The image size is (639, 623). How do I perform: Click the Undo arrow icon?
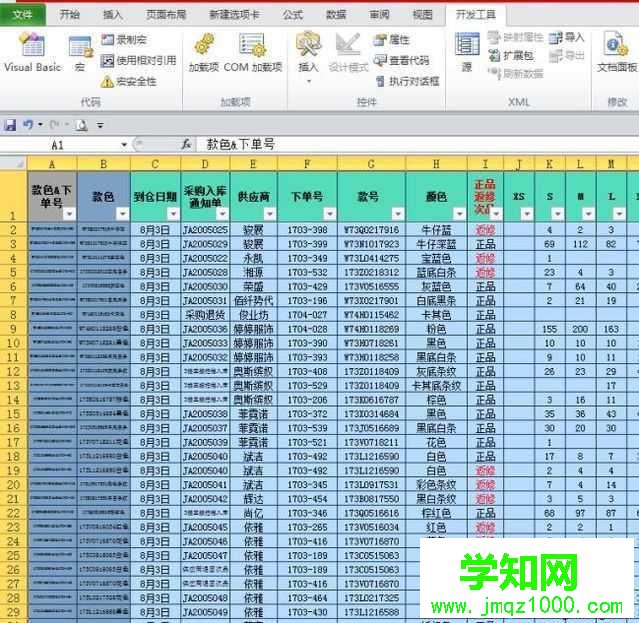point(28,125)
